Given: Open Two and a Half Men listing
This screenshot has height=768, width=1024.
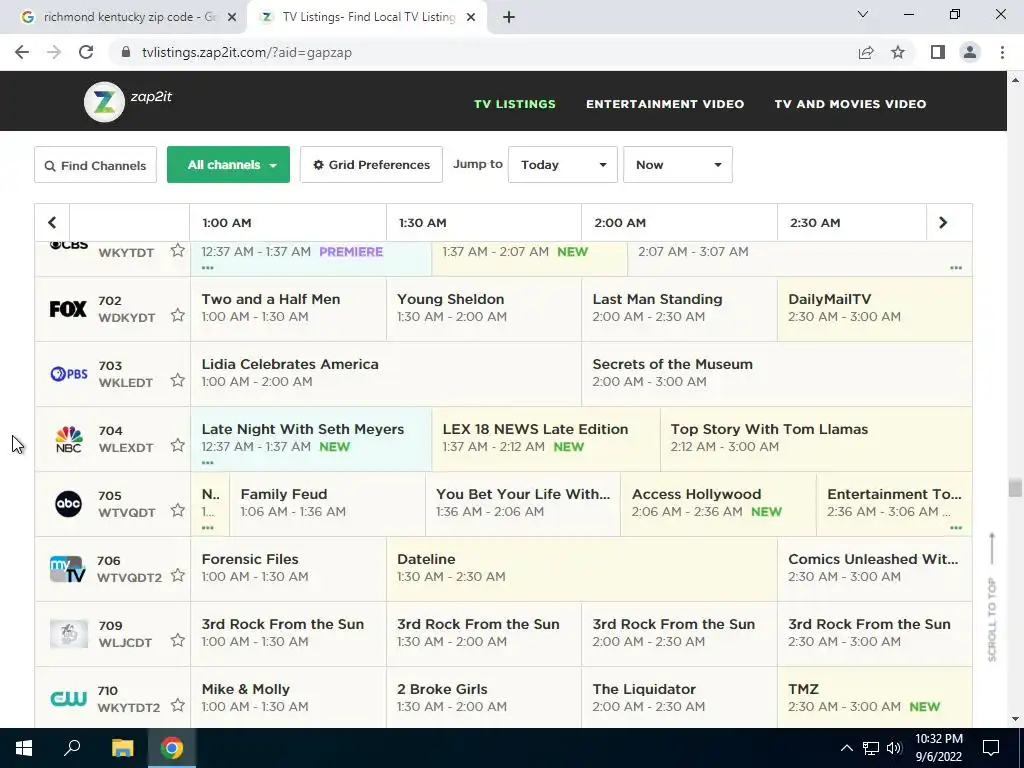Looking at the screenshot, I should point(288,308).
